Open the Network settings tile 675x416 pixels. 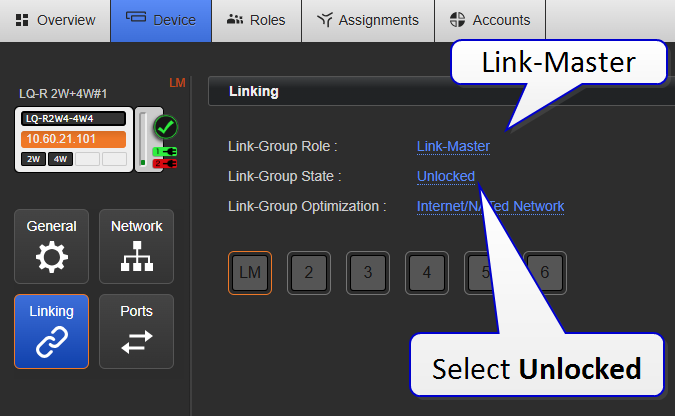click(136, 246)
